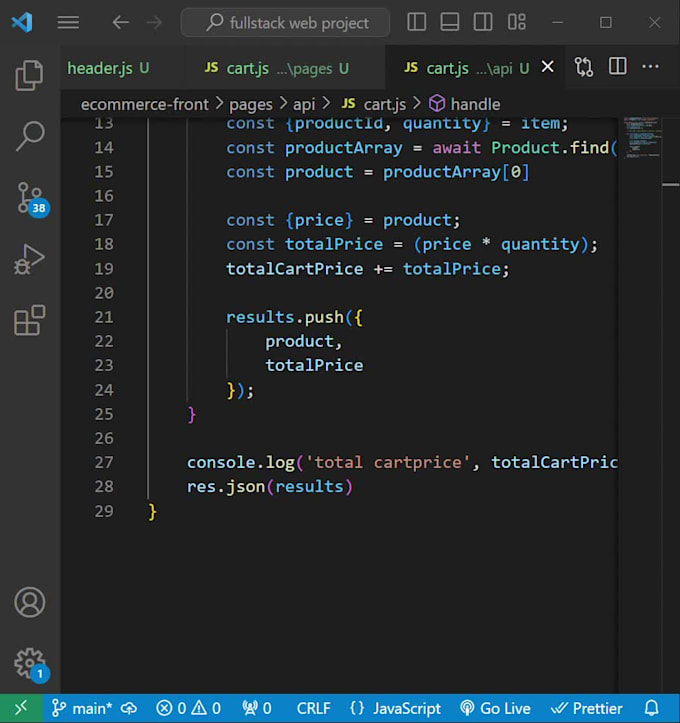Image resolution: width=680 pixels, height=723 pixels.
Task: Open the Accounts icon in activity bar
Action: [29, 602]
